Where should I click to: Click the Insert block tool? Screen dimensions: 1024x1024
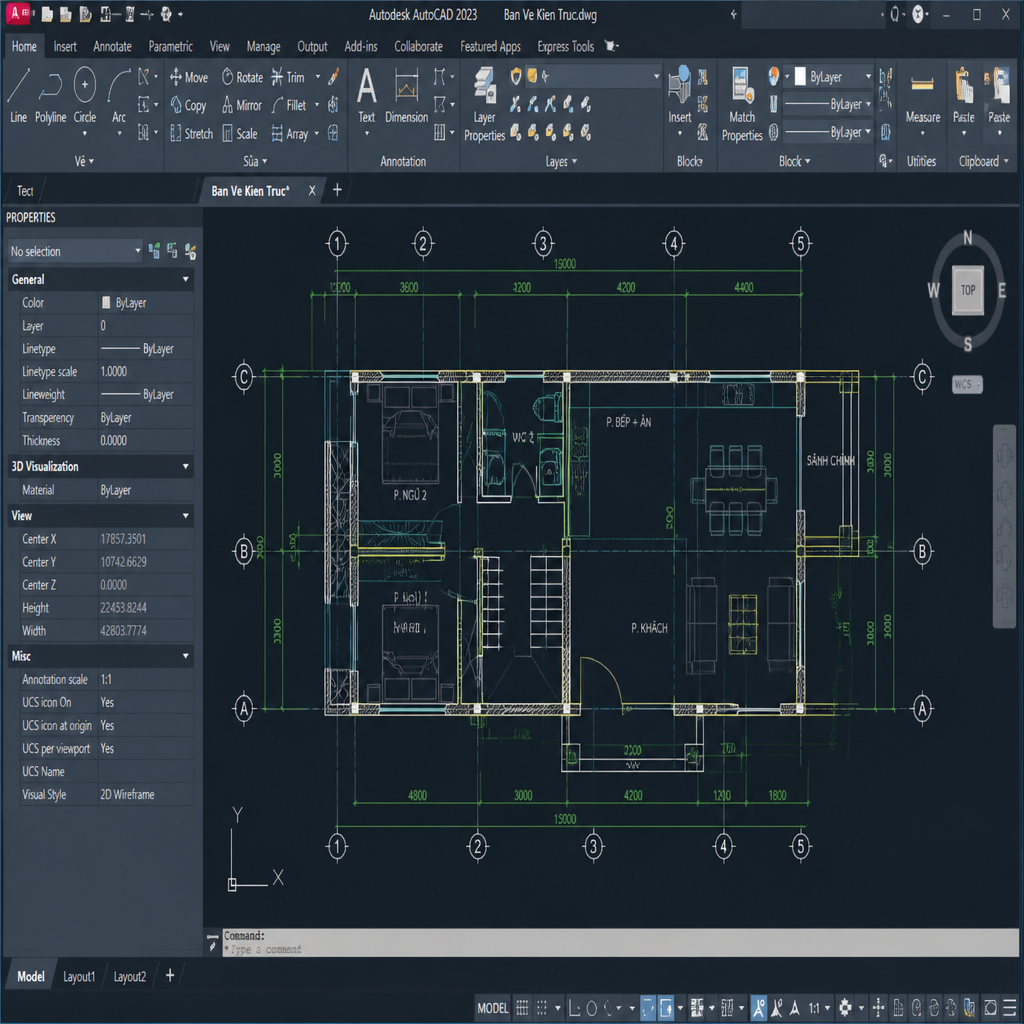point(679,95)
